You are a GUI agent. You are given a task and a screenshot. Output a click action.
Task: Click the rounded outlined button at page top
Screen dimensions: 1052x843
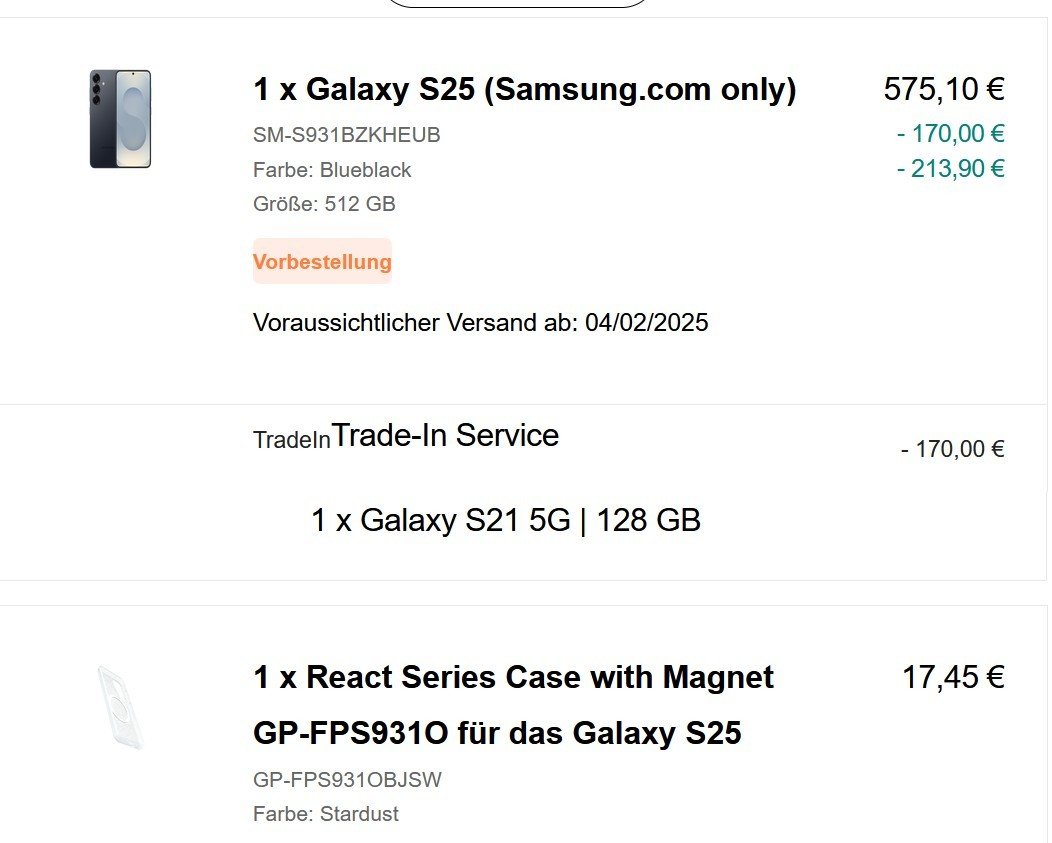click(x=517, y=3)
